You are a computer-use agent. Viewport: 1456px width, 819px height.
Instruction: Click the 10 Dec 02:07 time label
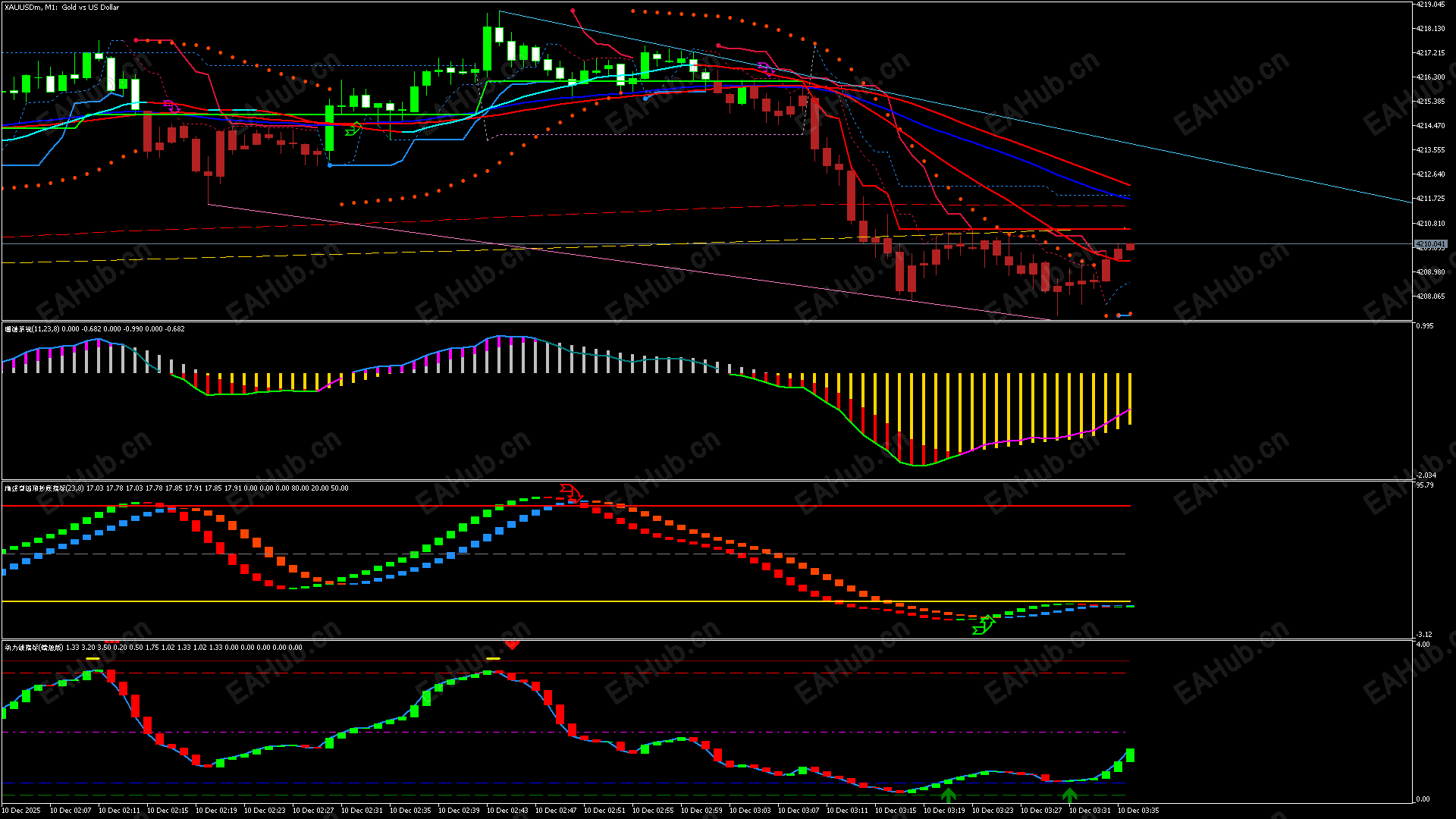71,810
